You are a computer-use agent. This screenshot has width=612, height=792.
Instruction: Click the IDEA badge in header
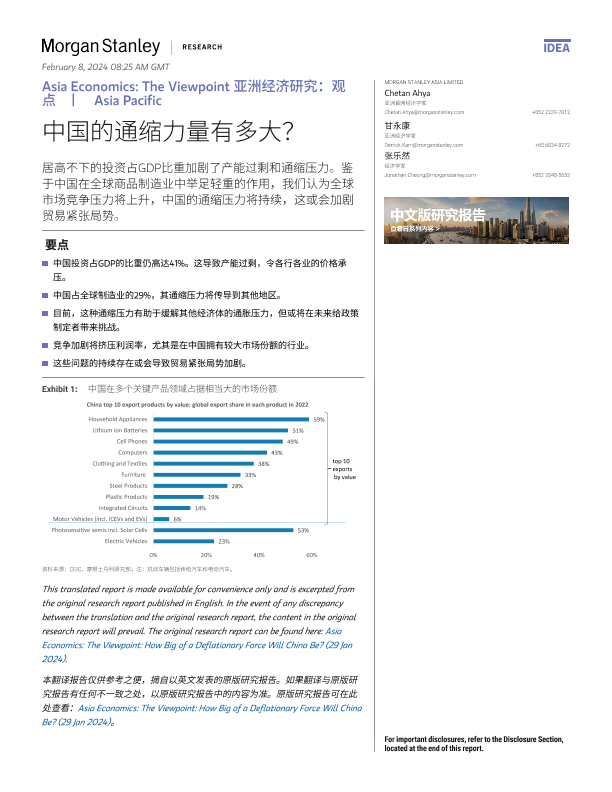tap(557, 47)
